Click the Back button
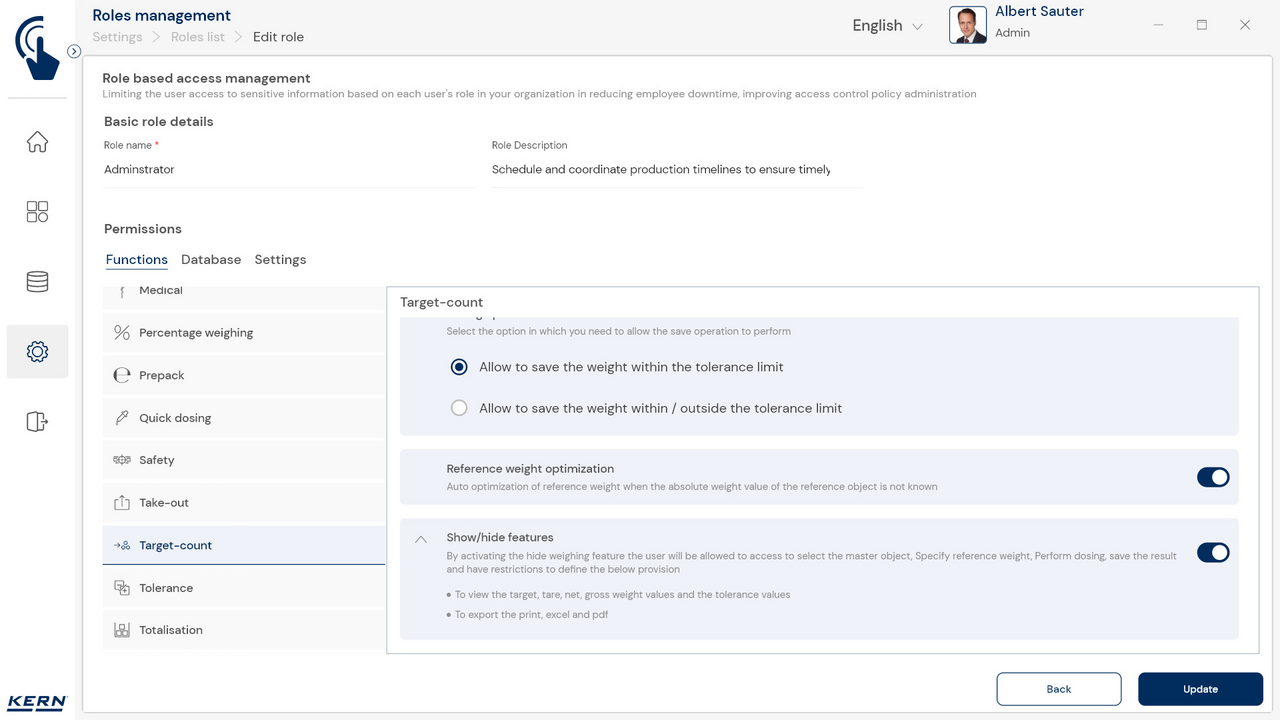The image size is (1280, 720). coord(1058,689)
